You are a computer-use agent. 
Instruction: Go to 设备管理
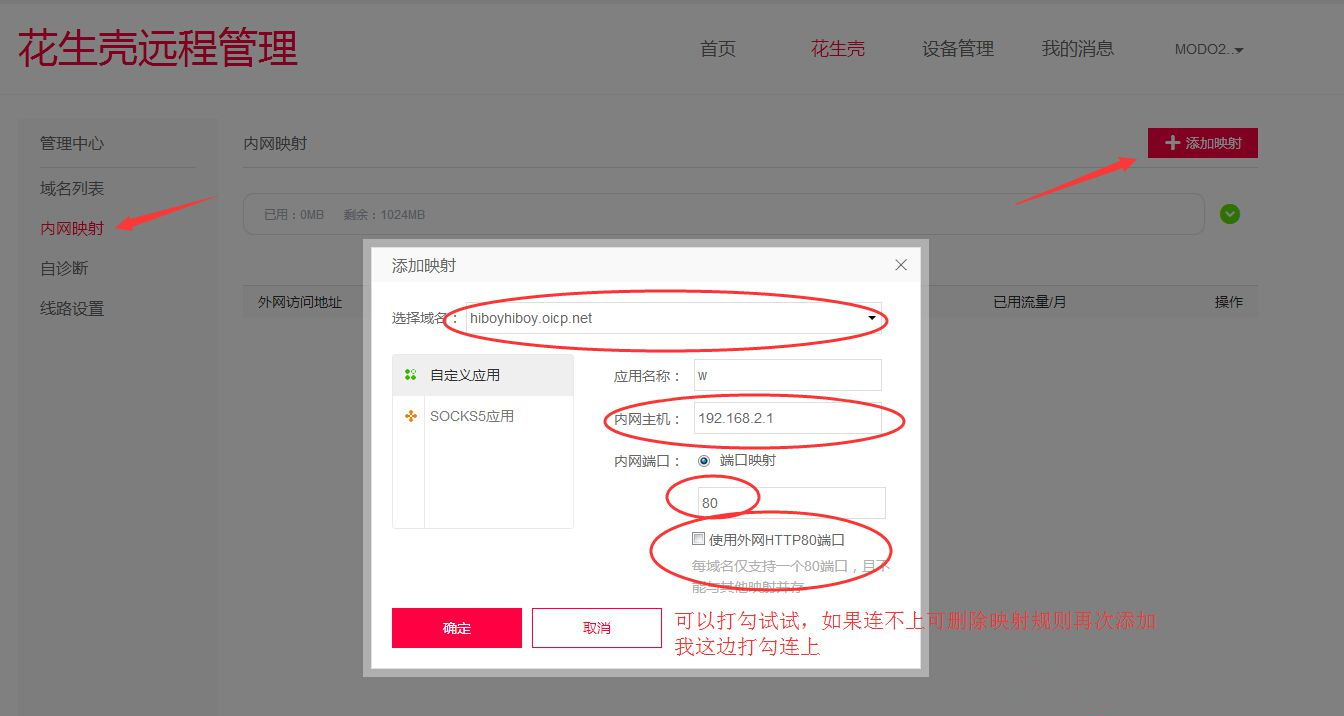[958, 49]
